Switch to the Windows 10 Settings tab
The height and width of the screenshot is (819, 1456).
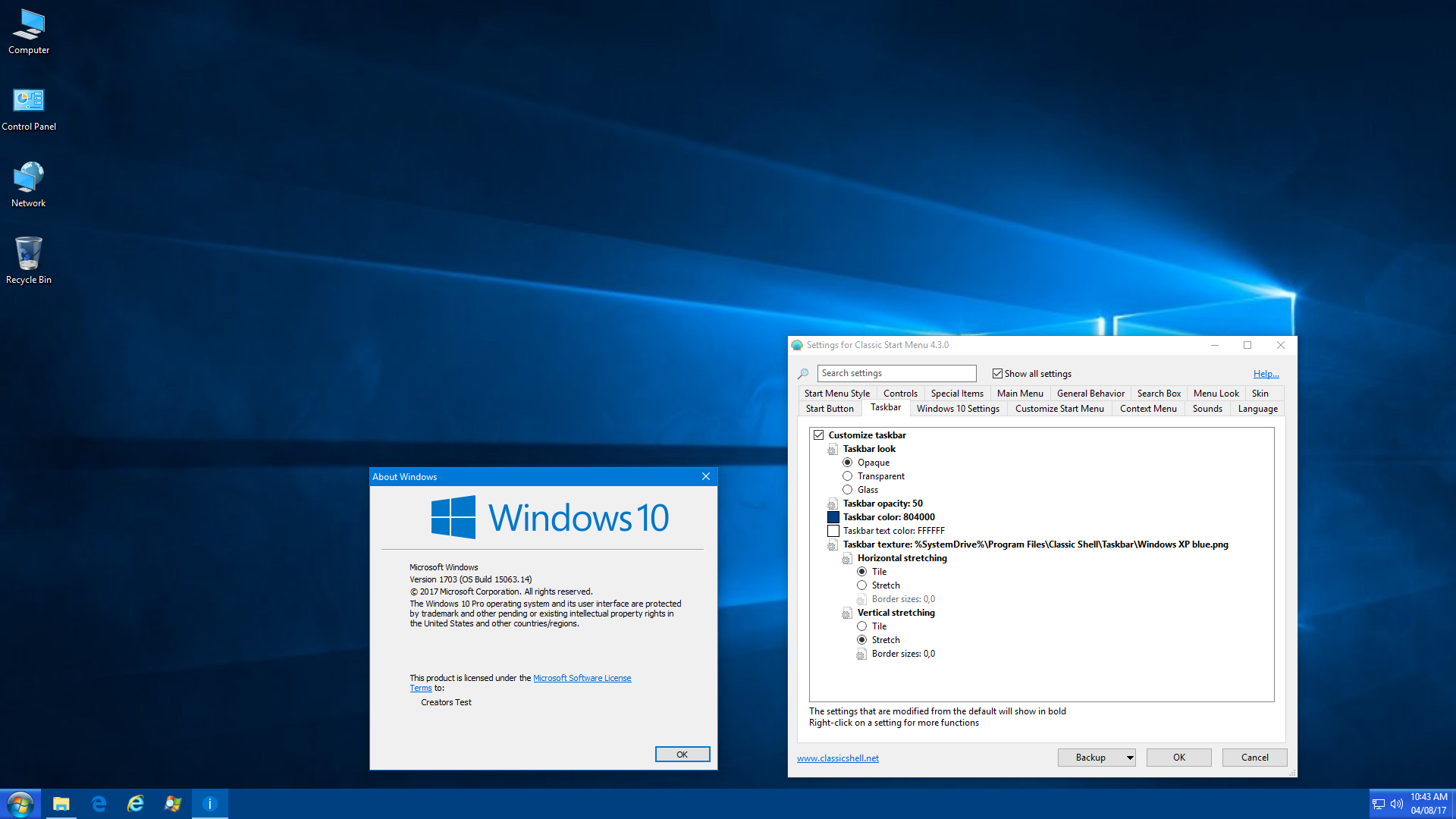(958, 409)
